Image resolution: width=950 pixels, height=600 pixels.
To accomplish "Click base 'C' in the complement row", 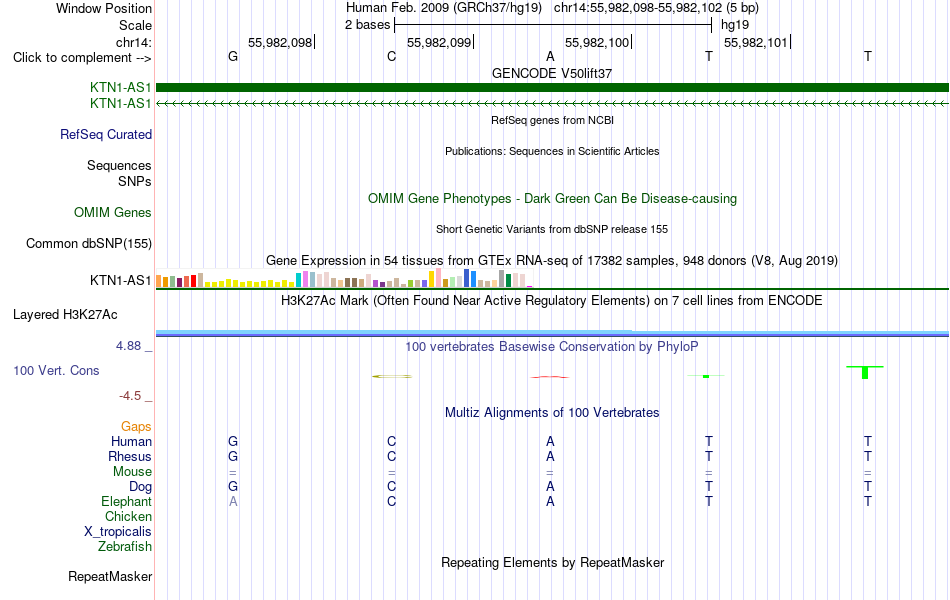I will [x=391, y=56].
